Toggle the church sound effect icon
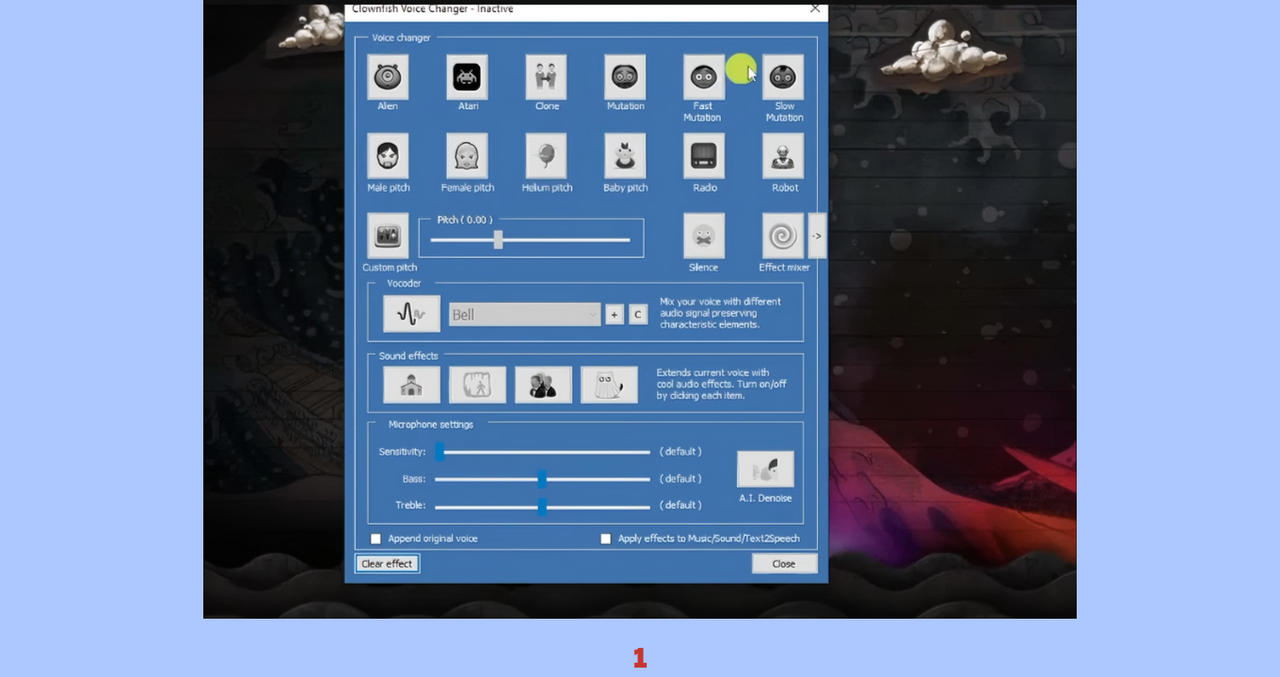The width and height of the screenshot is (1280, 677). click(411, 385)
